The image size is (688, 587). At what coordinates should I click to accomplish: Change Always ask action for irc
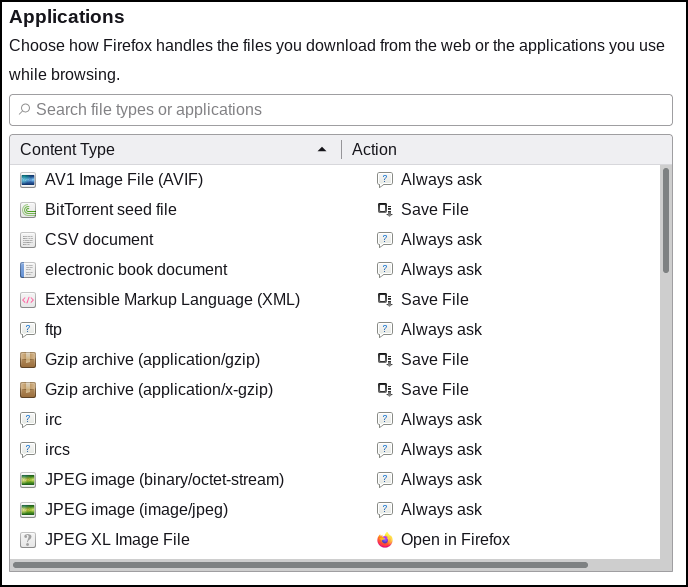pos(429,419)
